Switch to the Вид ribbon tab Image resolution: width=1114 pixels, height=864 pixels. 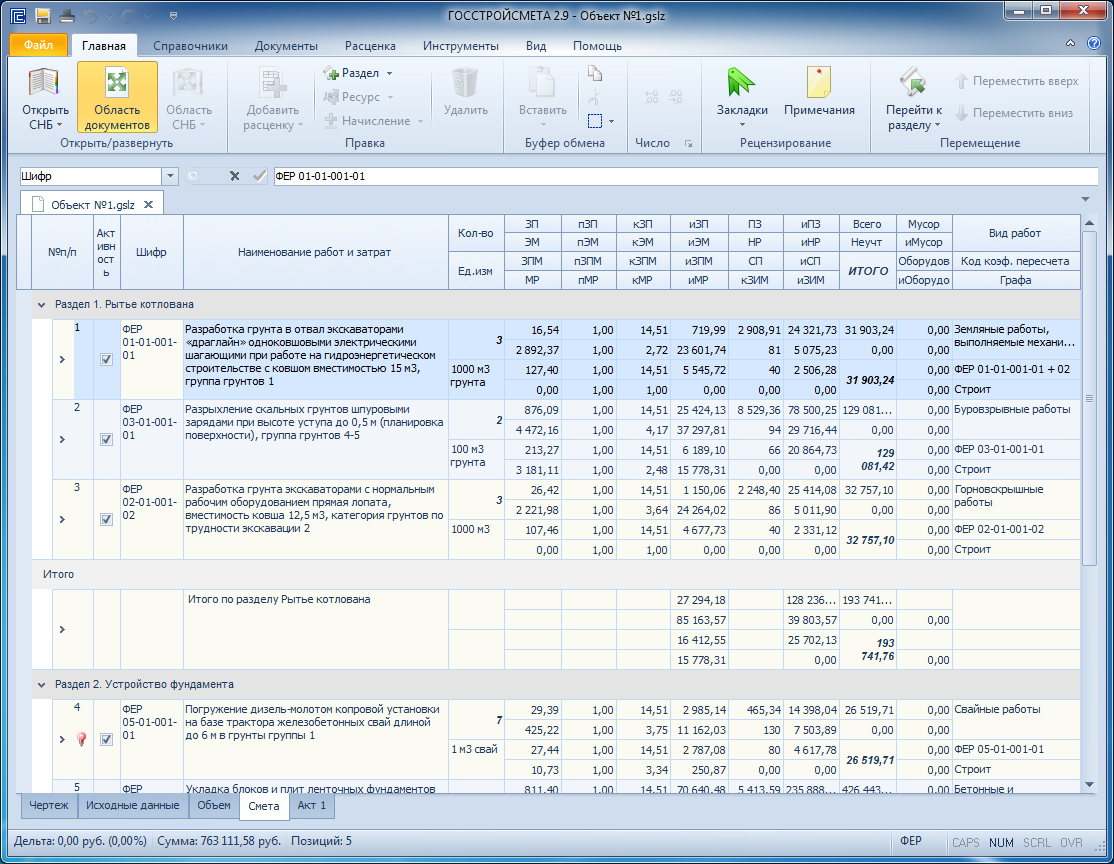pyautogui.click(x=536, y=45)
